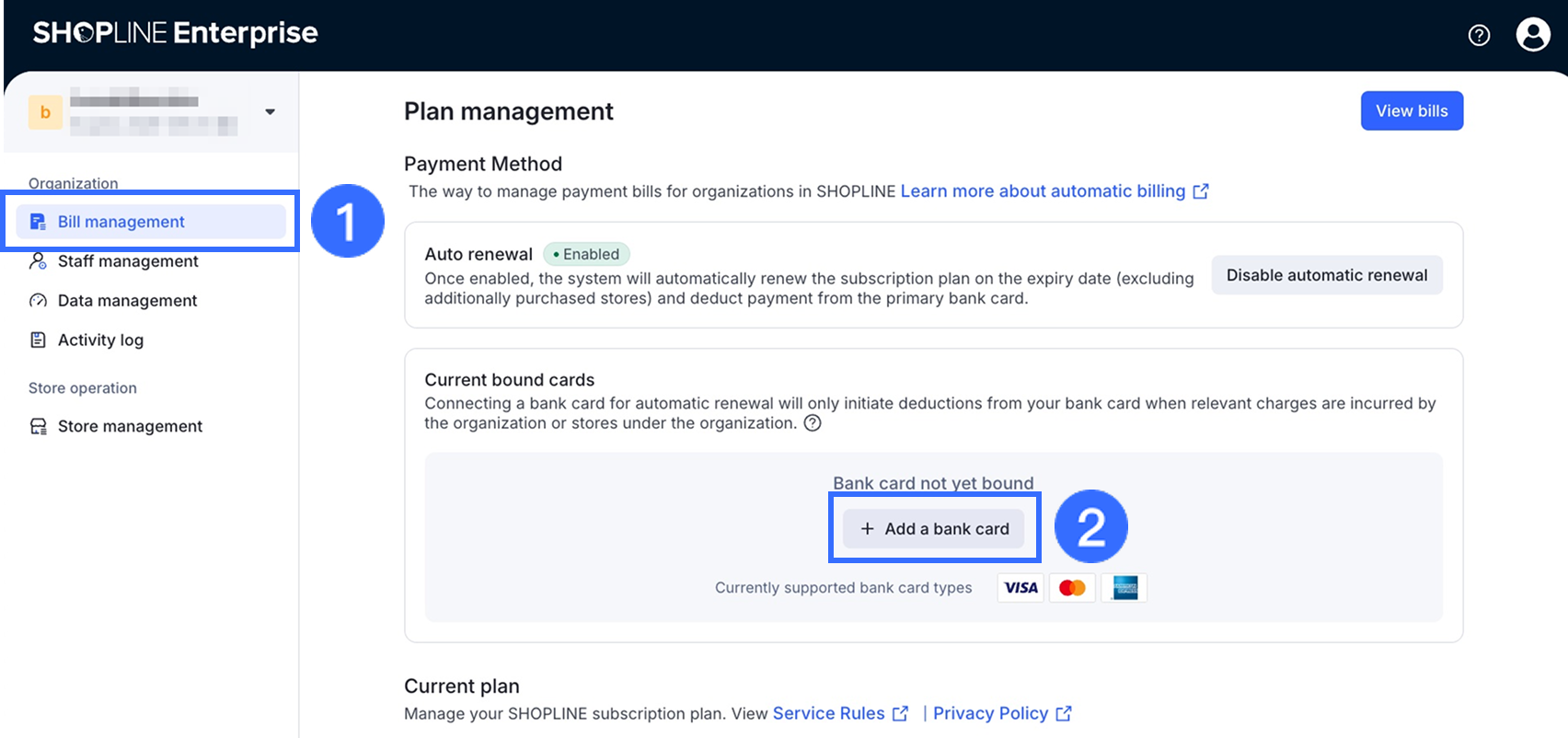Click Currently supported bank card types text
This screenshot has height=738, width=1568.
843,588
